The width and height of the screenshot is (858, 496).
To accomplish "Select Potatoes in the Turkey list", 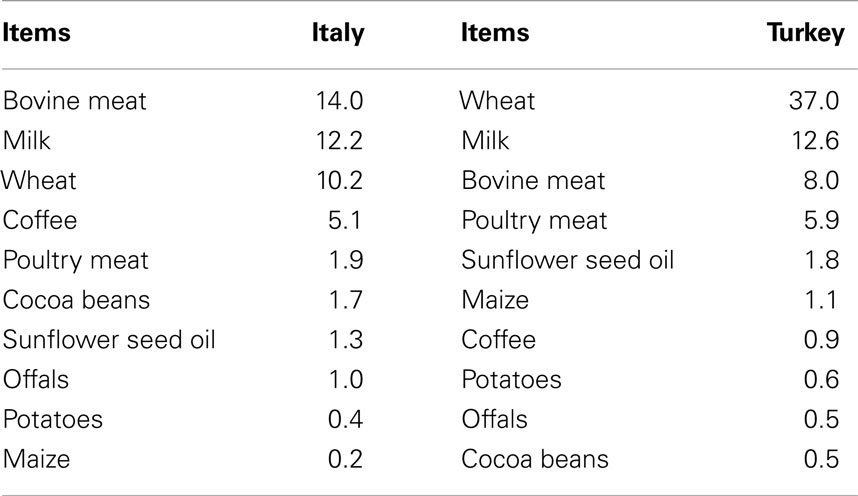I will pyautogui.click(x=511, y=379).
